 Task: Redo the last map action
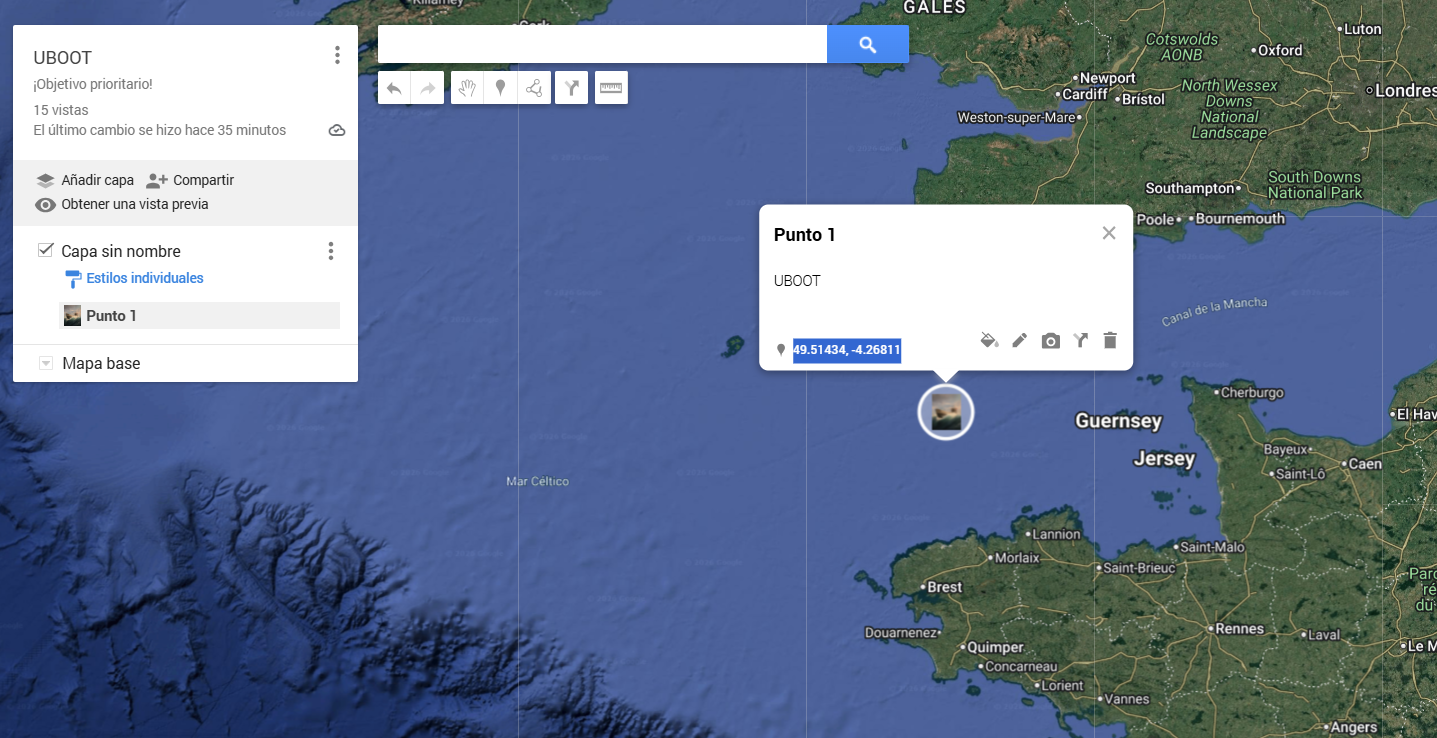(427, 88)
